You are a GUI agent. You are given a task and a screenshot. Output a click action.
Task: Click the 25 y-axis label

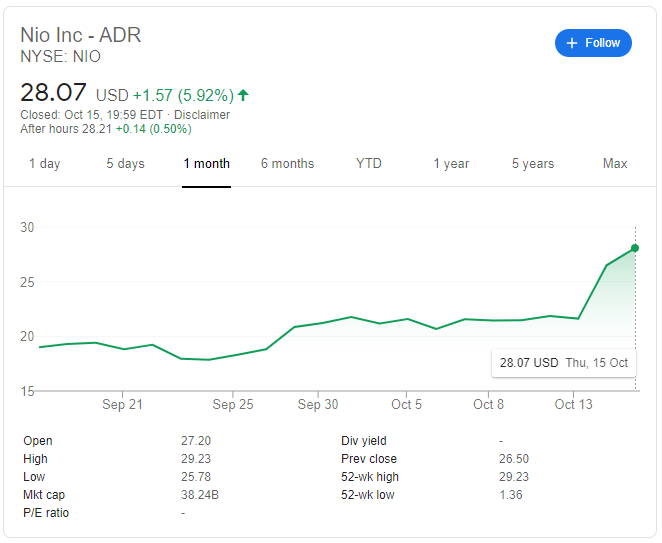(27, 282)
